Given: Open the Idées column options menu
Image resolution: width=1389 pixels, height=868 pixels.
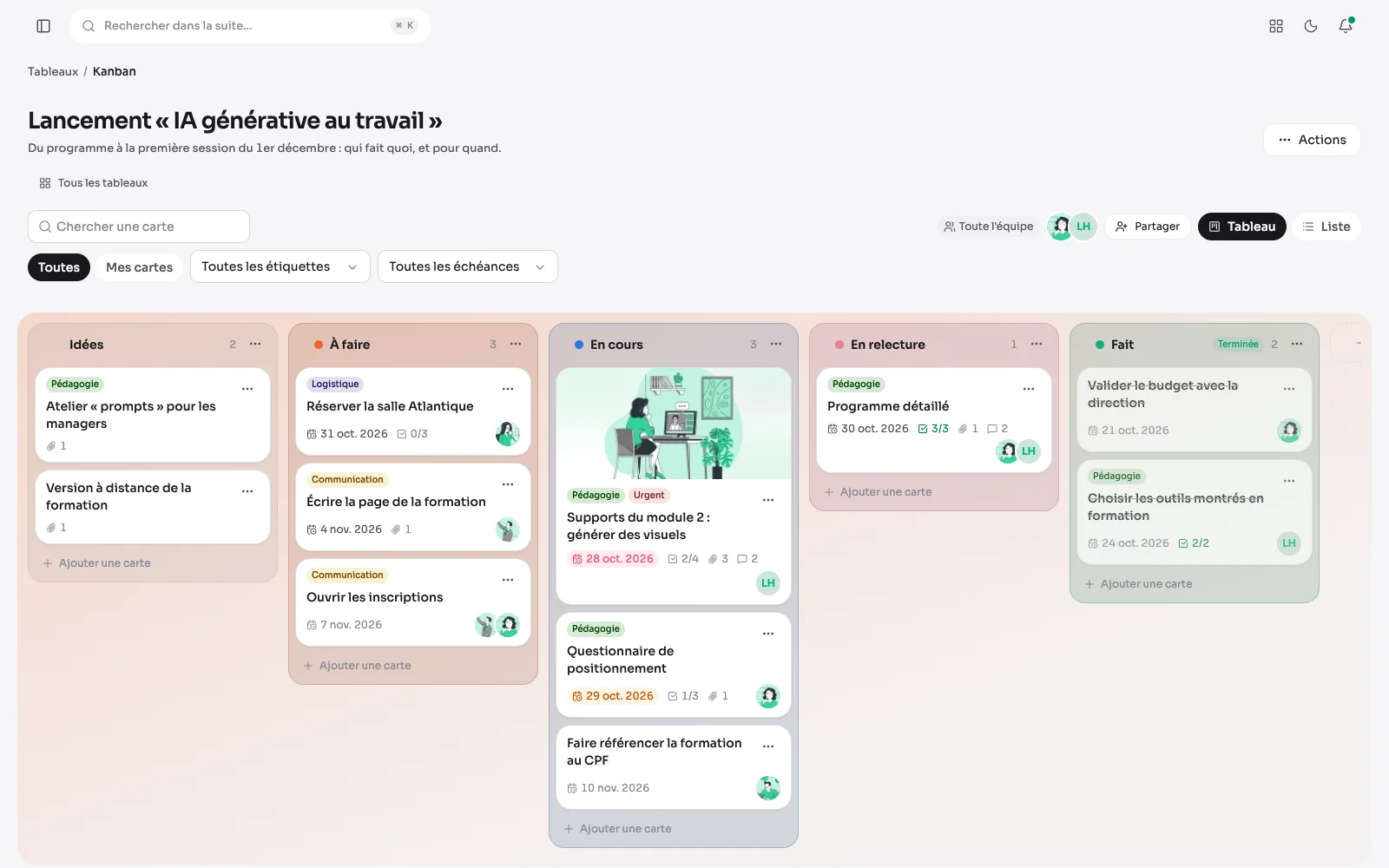Looking at the screenshot, I should pyautogui.click(x=255, y=345).
